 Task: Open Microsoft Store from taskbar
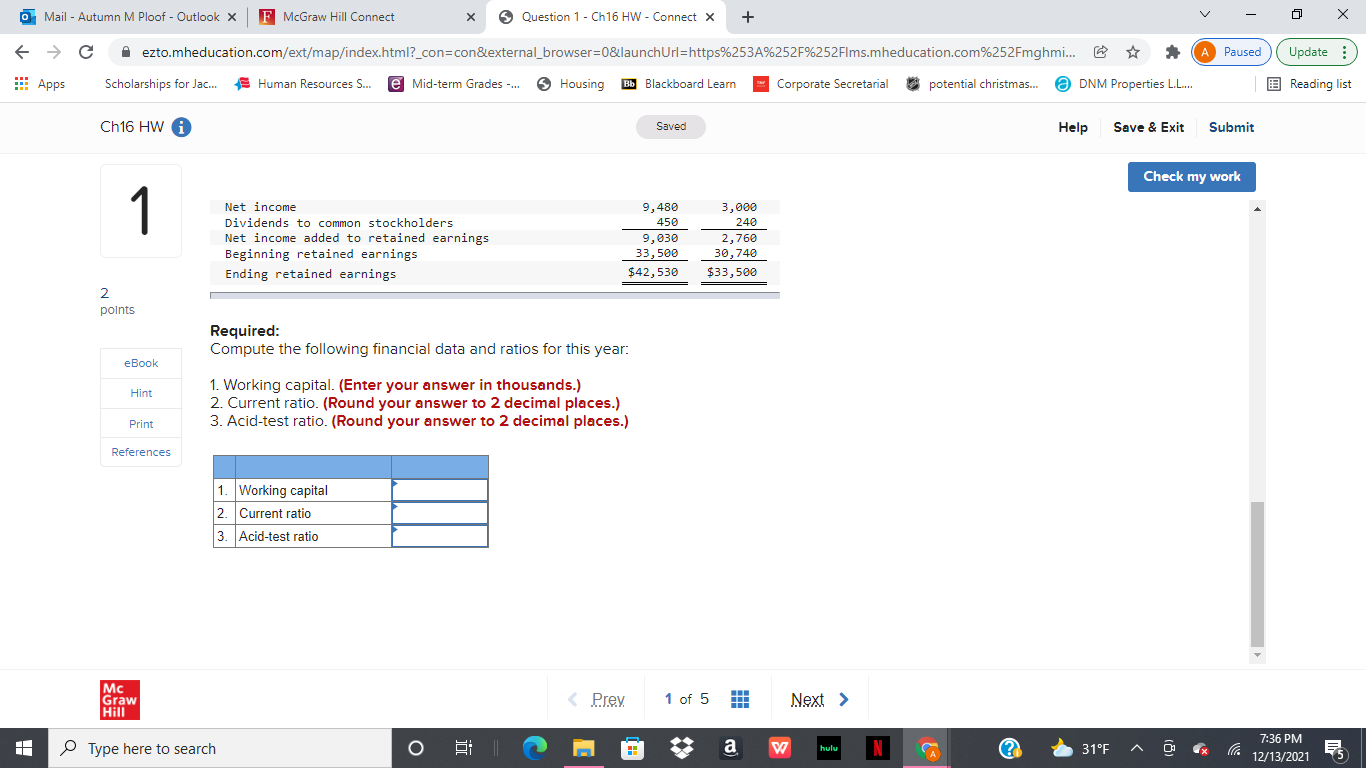pos(632,748)
